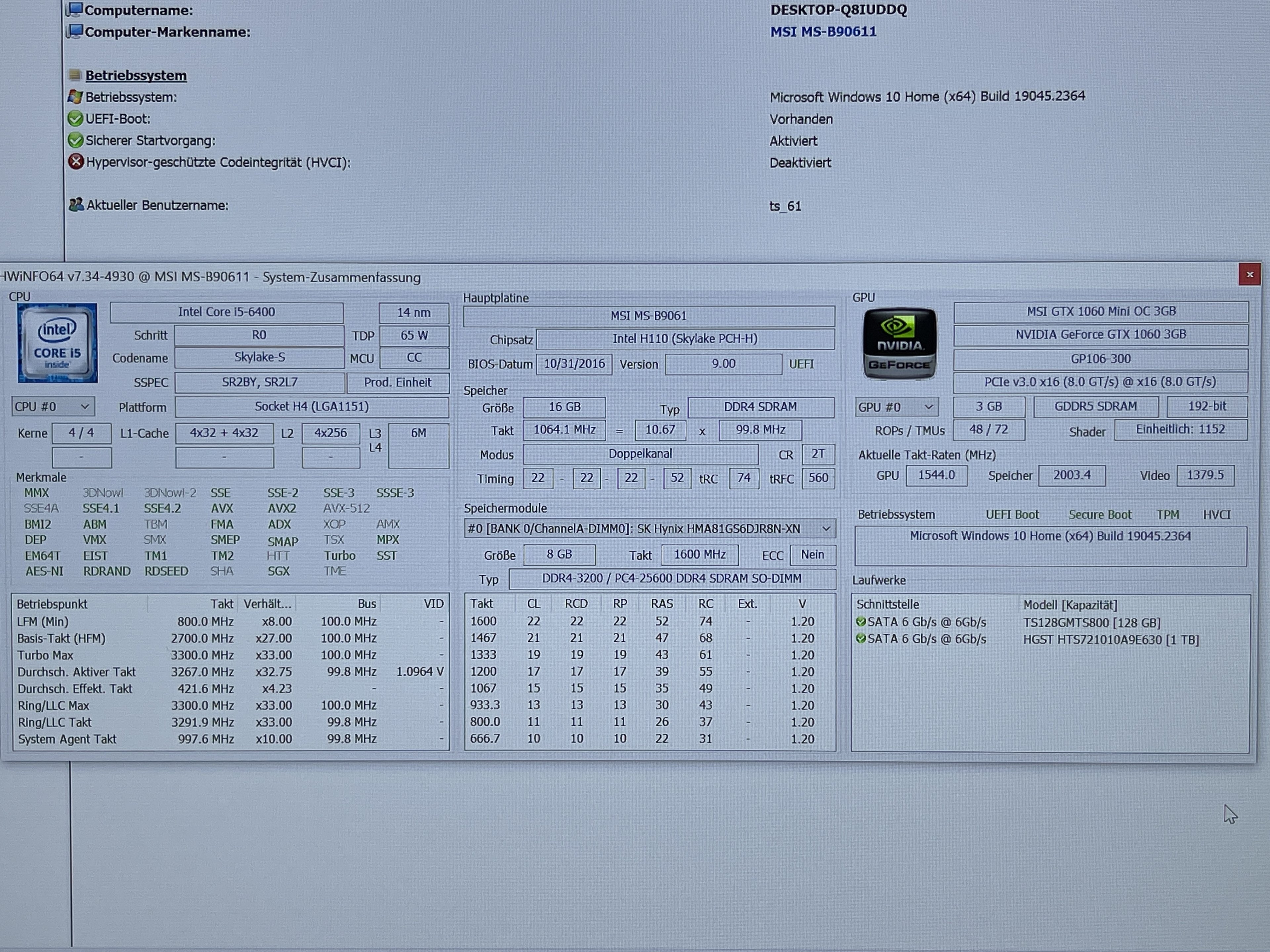Image resolution: width=1270 pixels, height=952 pixels.
Task: Click the Computername monitor icon
Action: (75, 10)
